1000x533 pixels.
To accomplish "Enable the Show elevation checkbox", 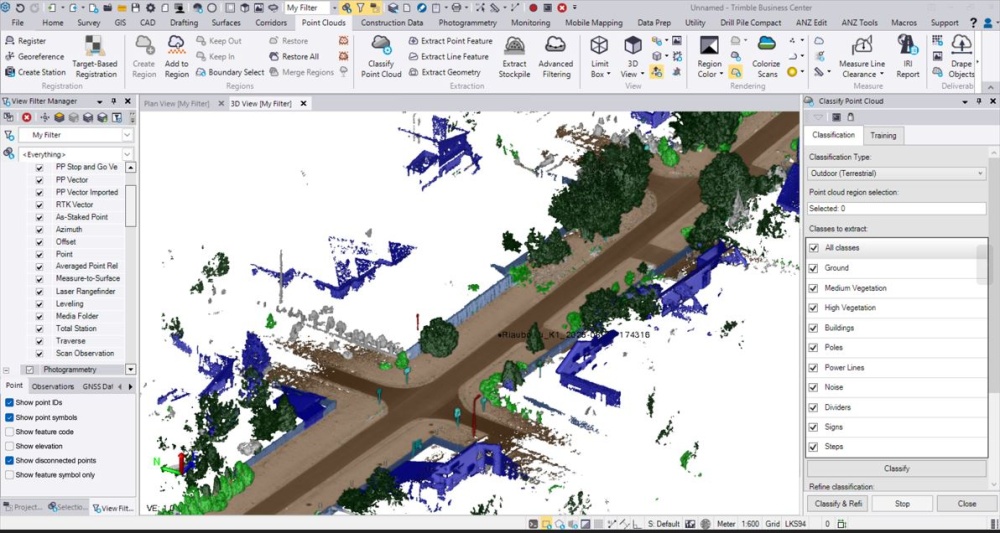I will pos(10,446).
